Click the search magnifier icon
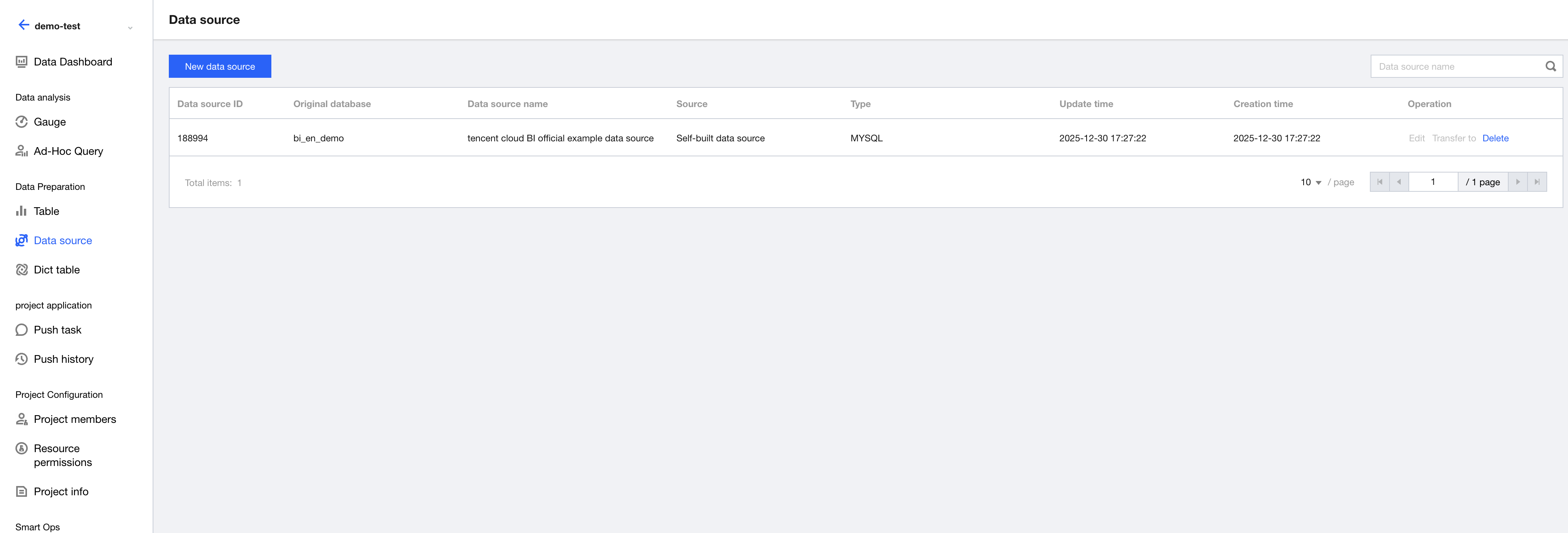This screenshot has width=1568, height=533. click(x=1550, y=66)
